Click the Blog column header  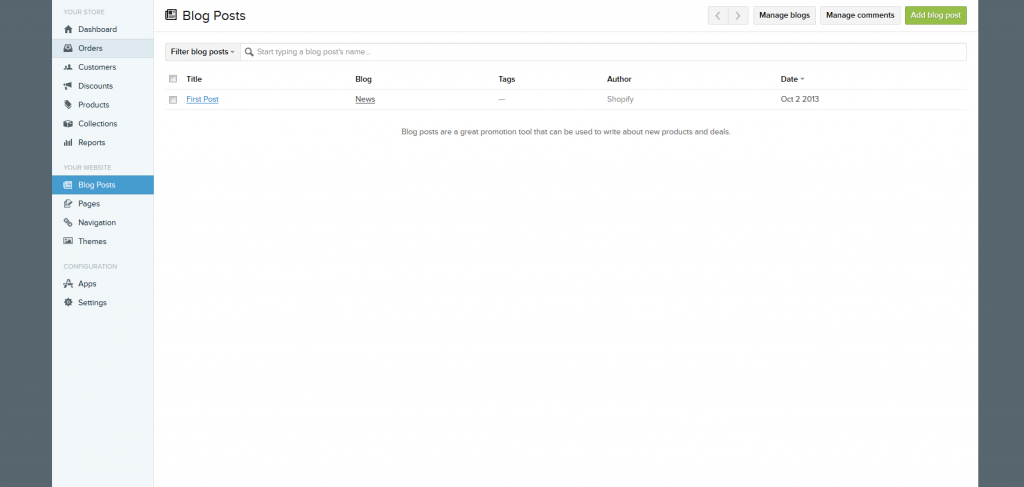pos(363,79)
